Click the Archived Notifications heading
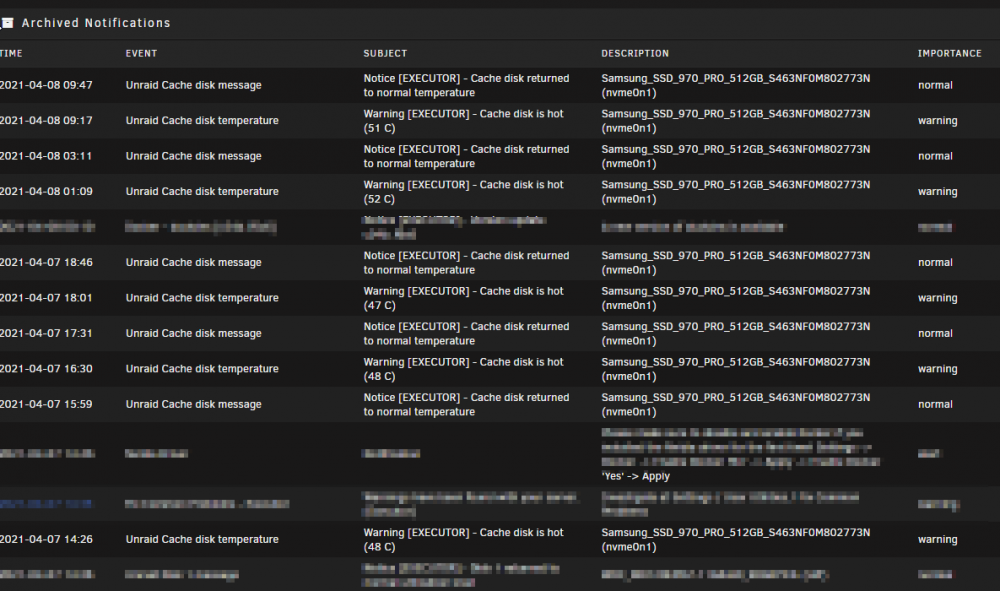Viewport: 1000px width, 591px height. (96, 23)
